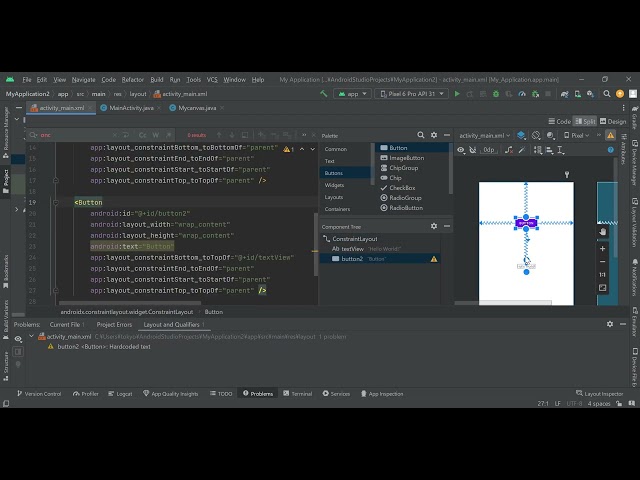Open the orientation for preview dropdown
This screenshot has height=480, width=640.
pyautogui.click(x=536, y=135)
